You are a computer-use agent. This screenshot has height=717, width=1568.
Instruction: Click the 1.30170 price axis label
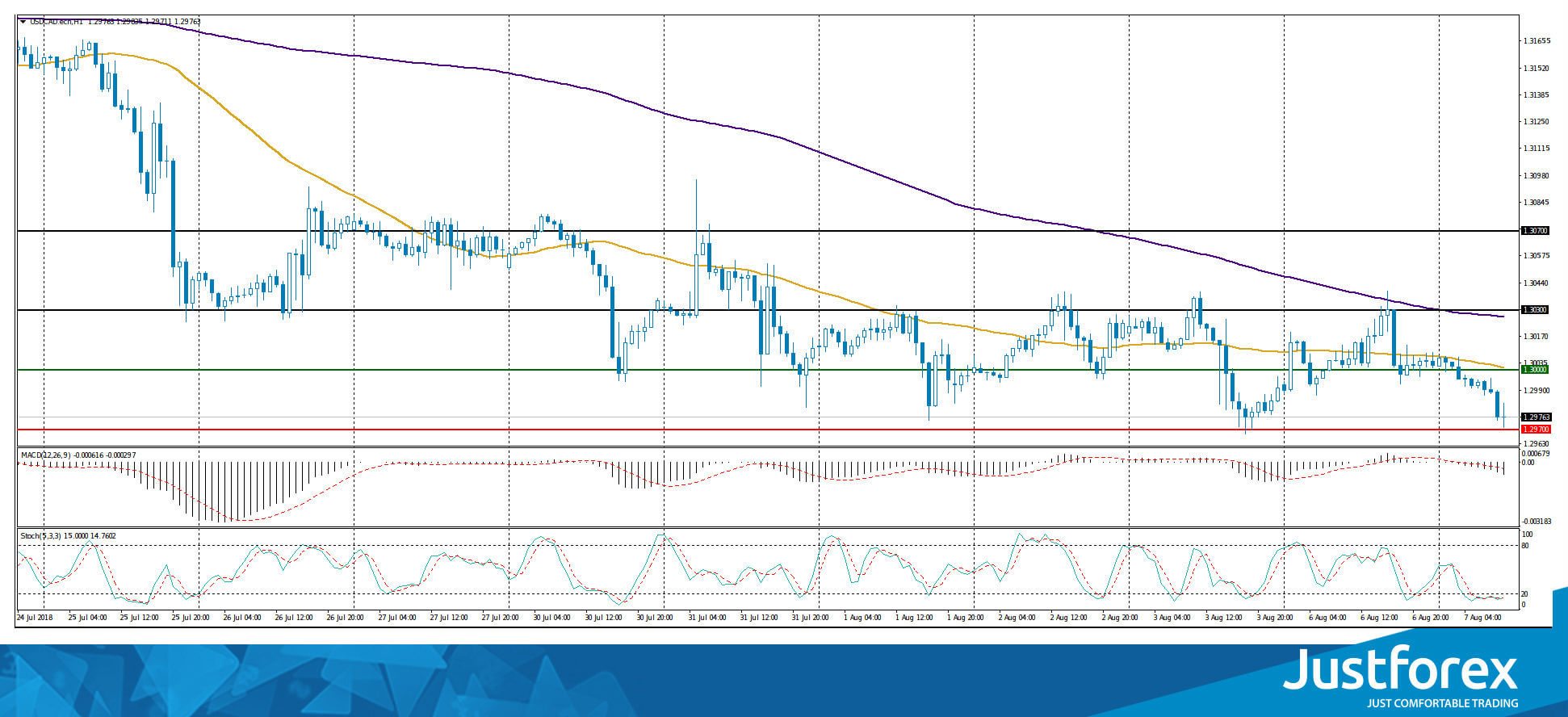click(x=1537, y=337)
